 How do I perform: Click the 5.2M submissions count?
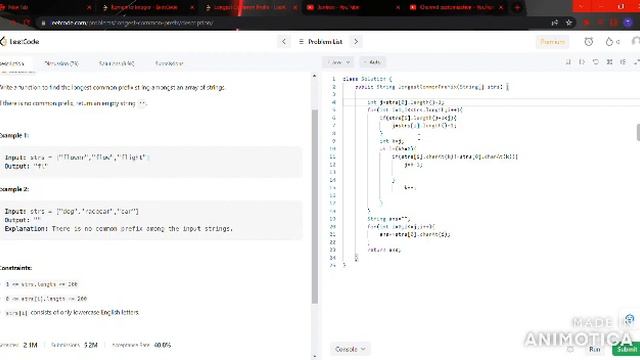91,345
